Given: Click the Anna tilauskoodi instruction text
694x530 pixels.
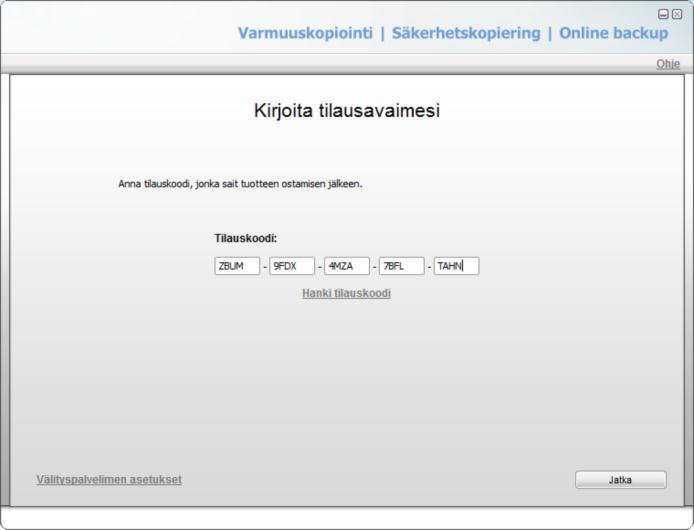Looking at the screenshot, I should pos(240,184).
